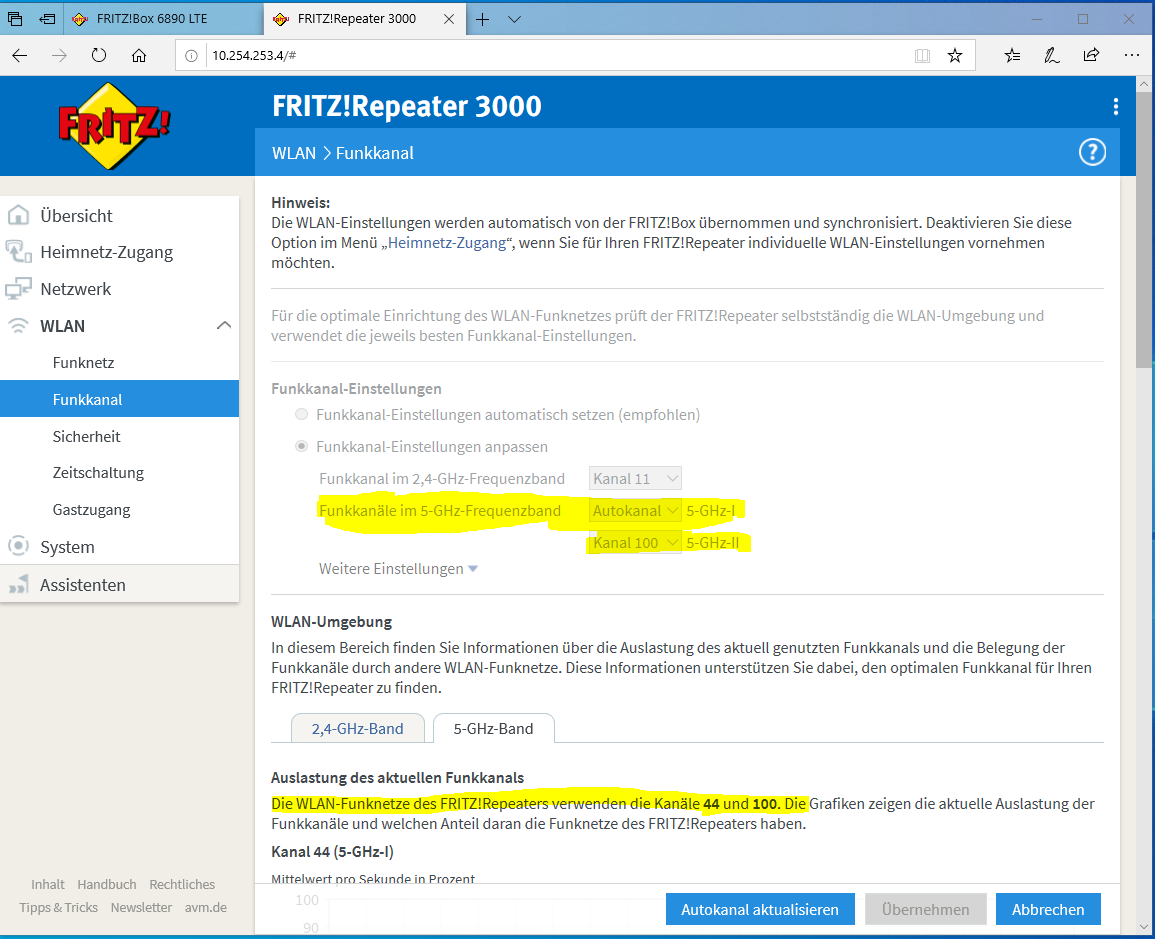Open Funknetz in sidebar

pyautogui.click(x=119, y=362)
